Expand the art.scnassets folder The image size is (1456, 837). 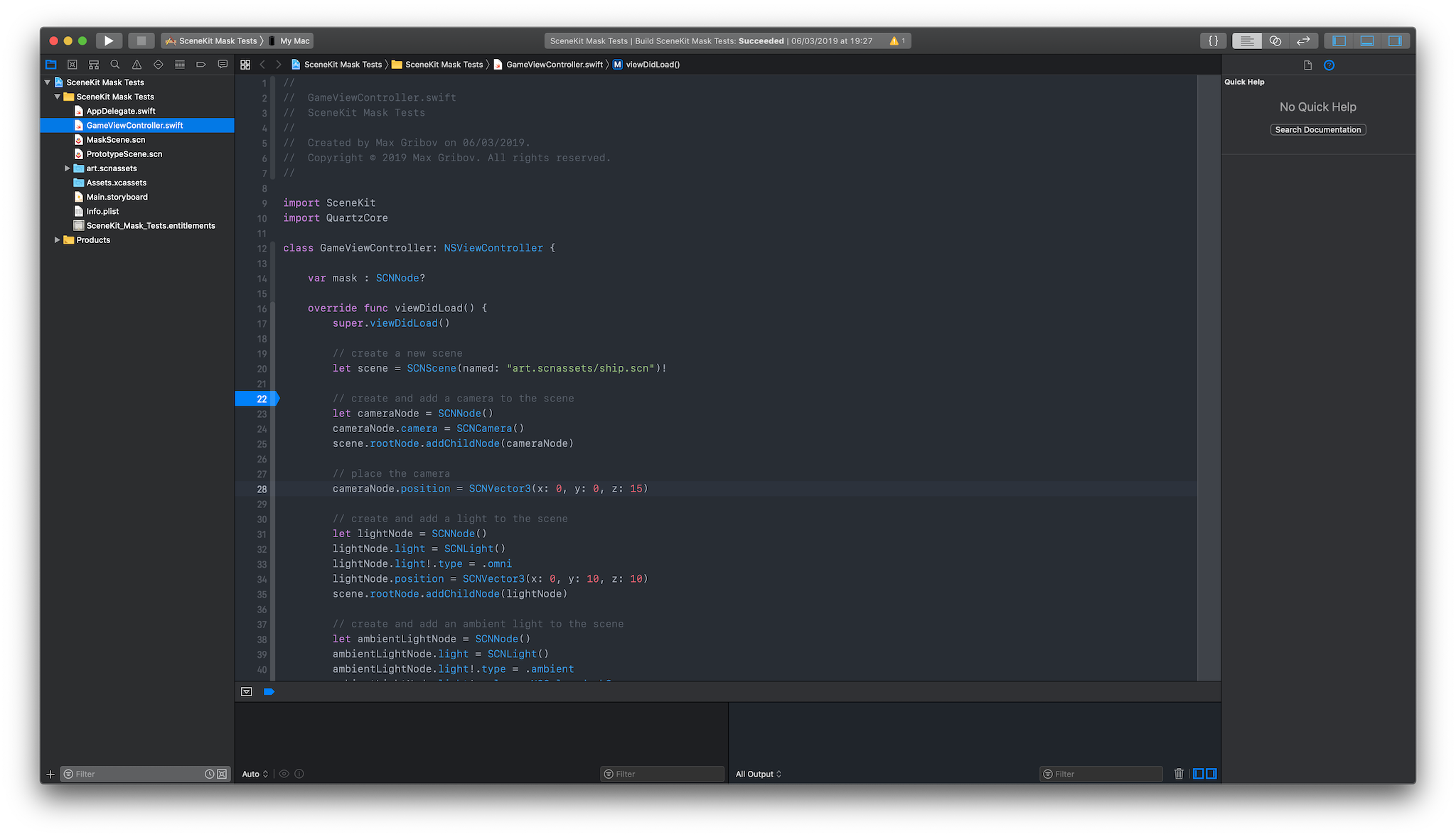point(68,168)
